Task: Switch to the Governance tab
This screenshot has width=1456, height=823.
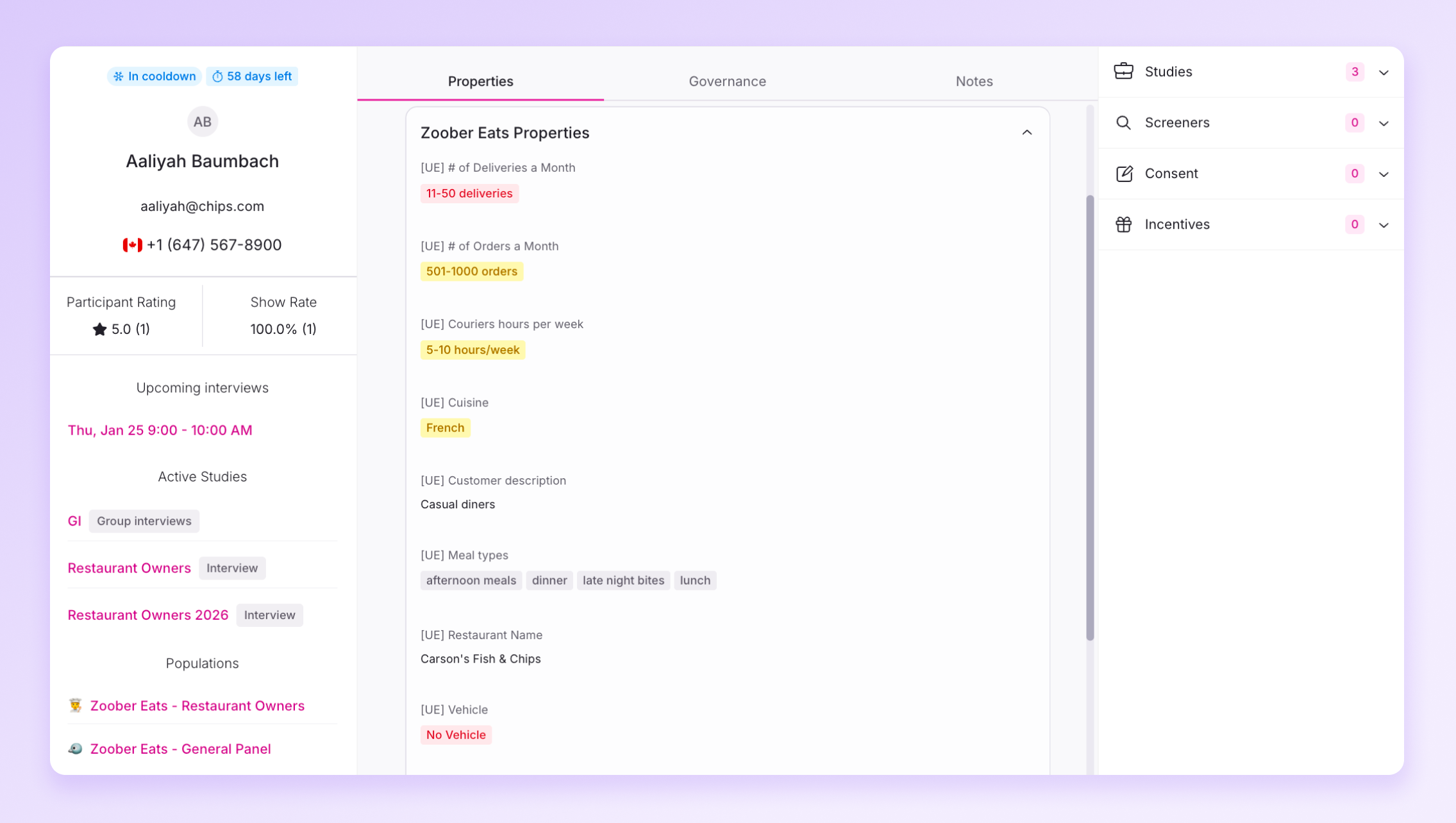Action: pyautogui.click(x=727, y=81)
